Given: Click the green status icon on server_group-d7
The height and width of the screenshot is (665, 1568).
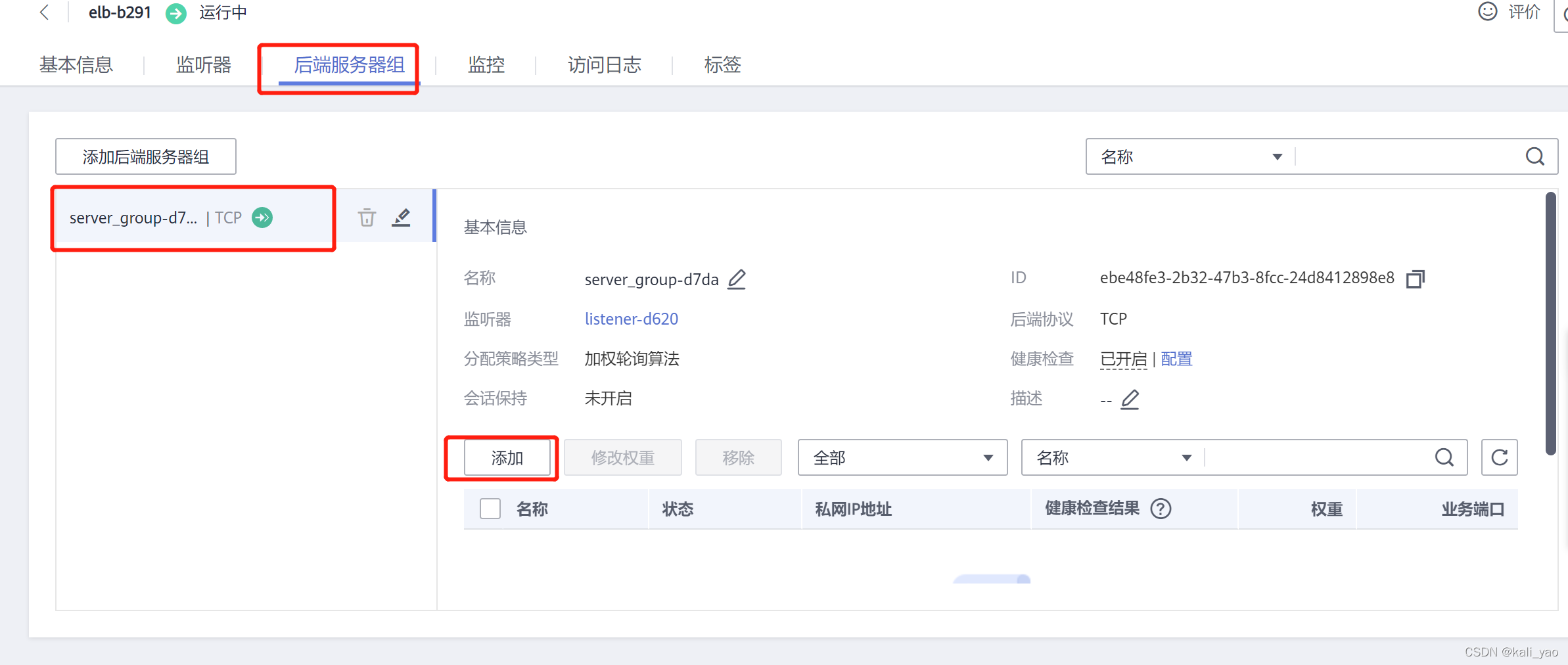Looking at the screenshot, I should coord(262,218).
